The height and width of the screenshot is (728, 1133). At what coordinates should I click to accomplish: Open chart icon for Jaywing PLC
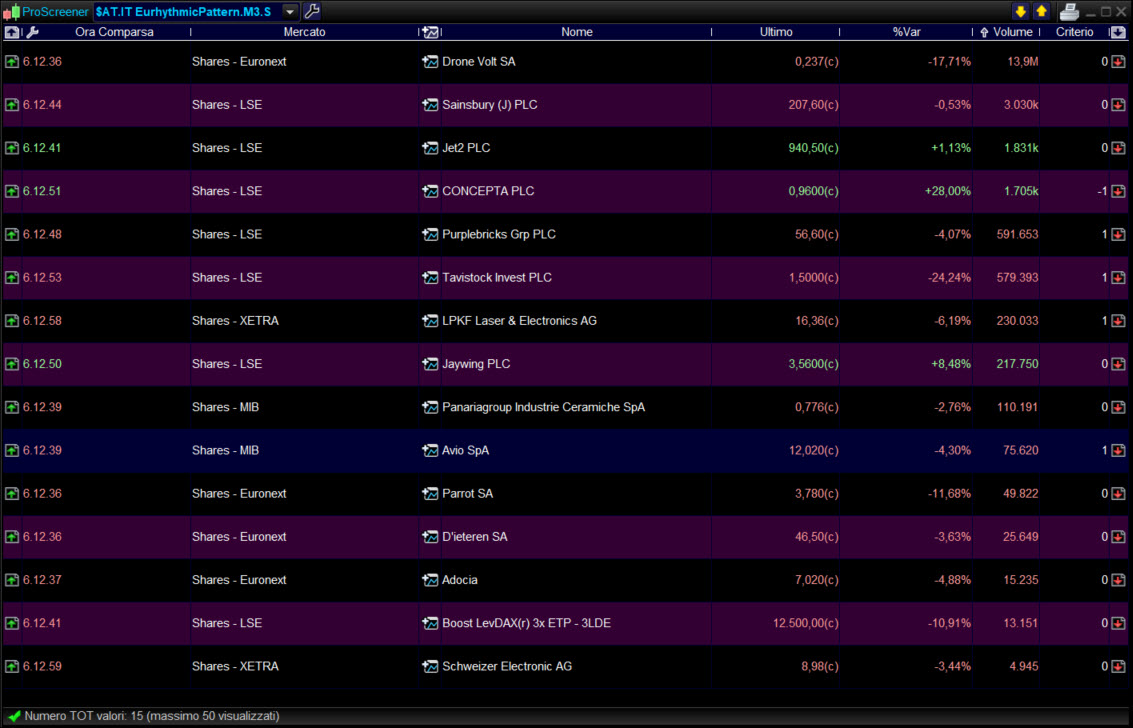[430, 364]
